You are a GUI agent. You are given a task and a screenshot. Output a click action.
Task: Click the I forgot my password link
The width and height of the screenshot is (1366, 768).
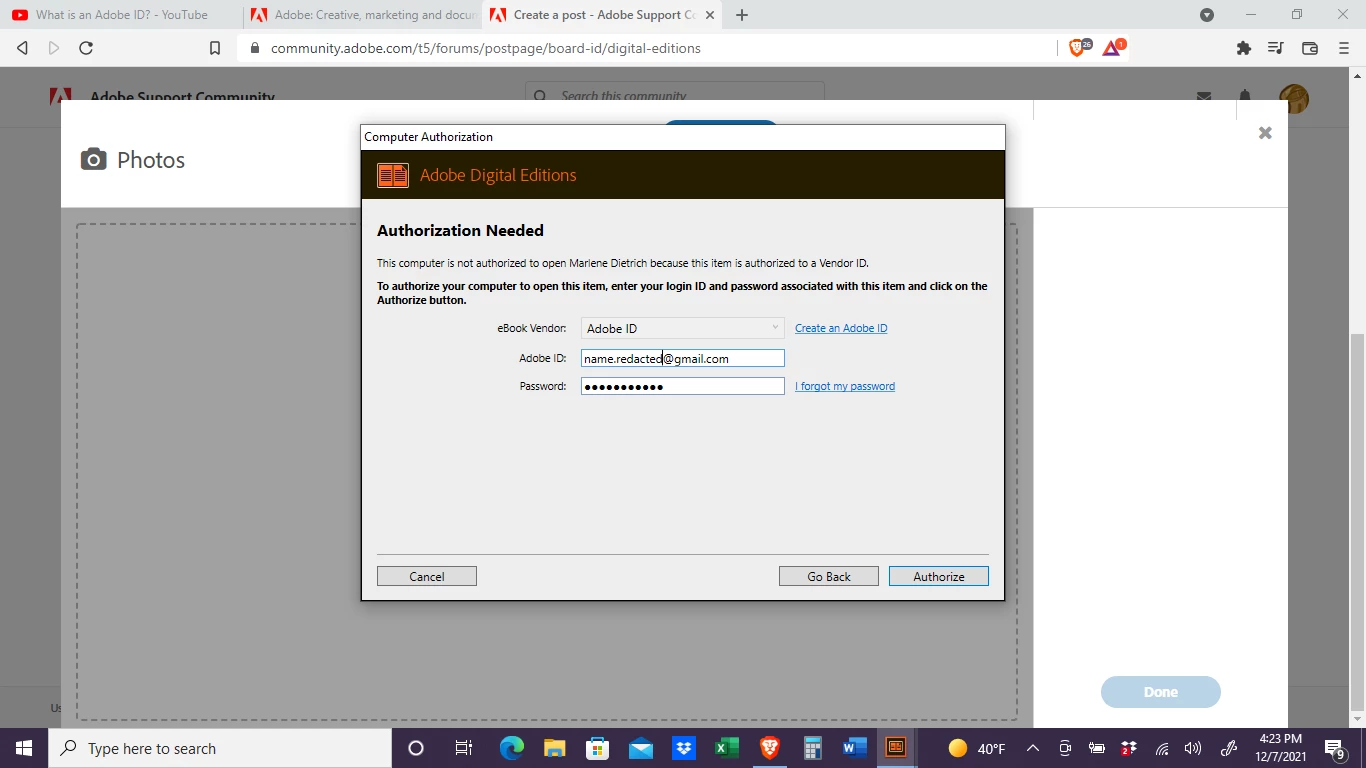coord(845,386)
